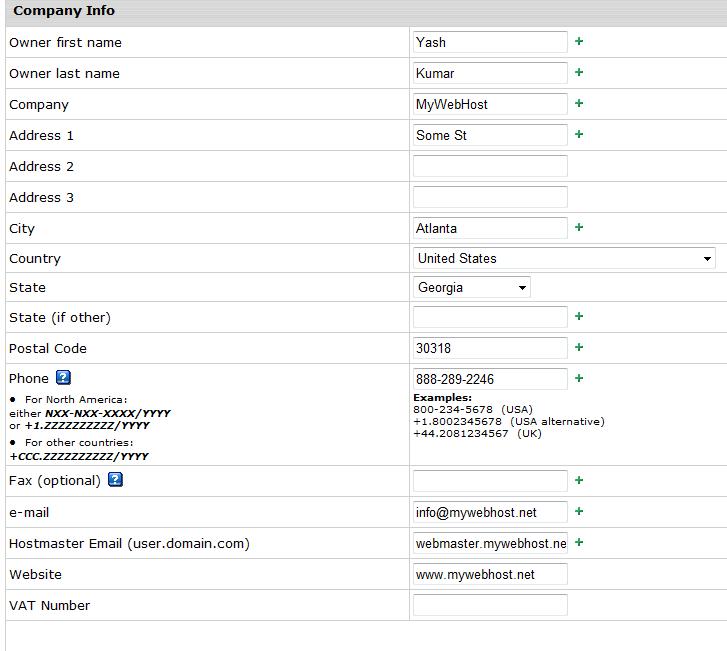Open the Country dropdown showing United States
The image size is (727, 651).
coord(564,258)
